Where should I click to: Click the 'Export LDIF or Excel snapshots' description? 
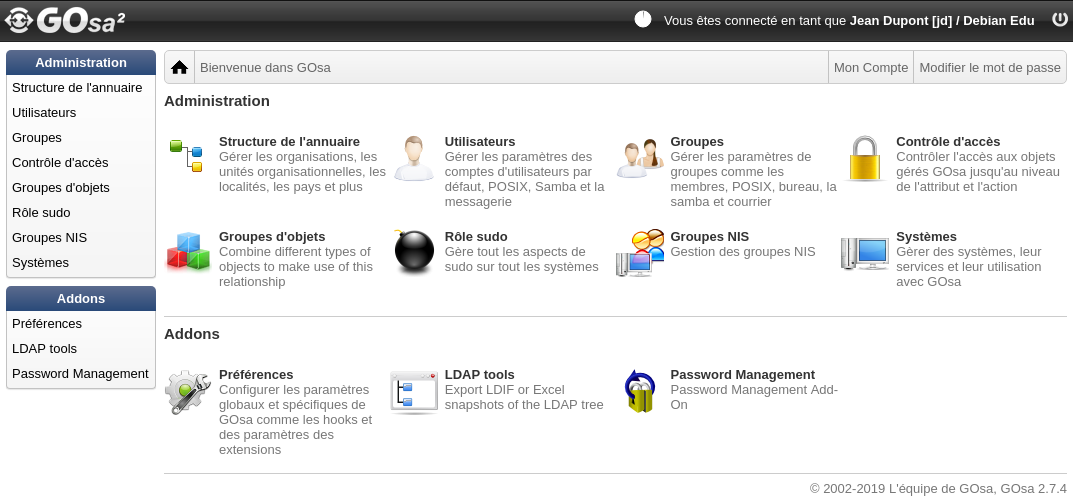524,397
